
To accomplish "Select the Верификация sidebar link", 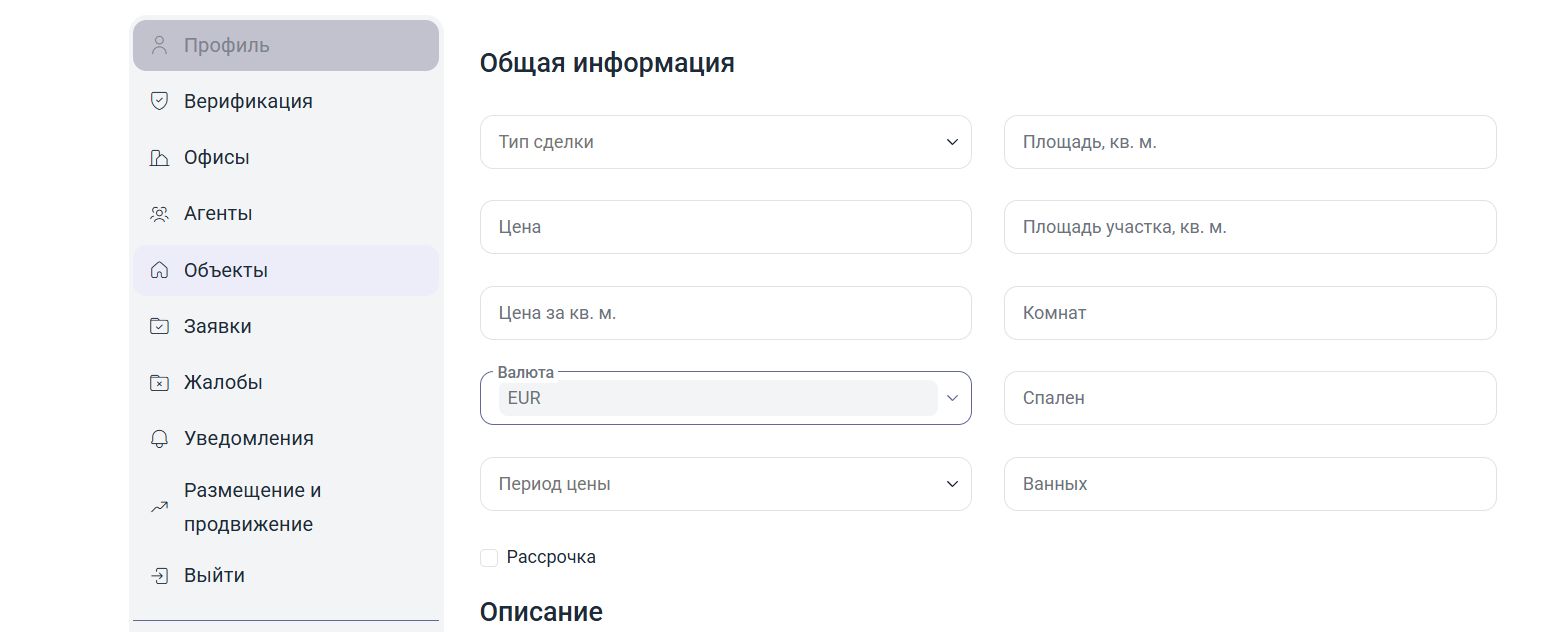I will tap(286, 101).
